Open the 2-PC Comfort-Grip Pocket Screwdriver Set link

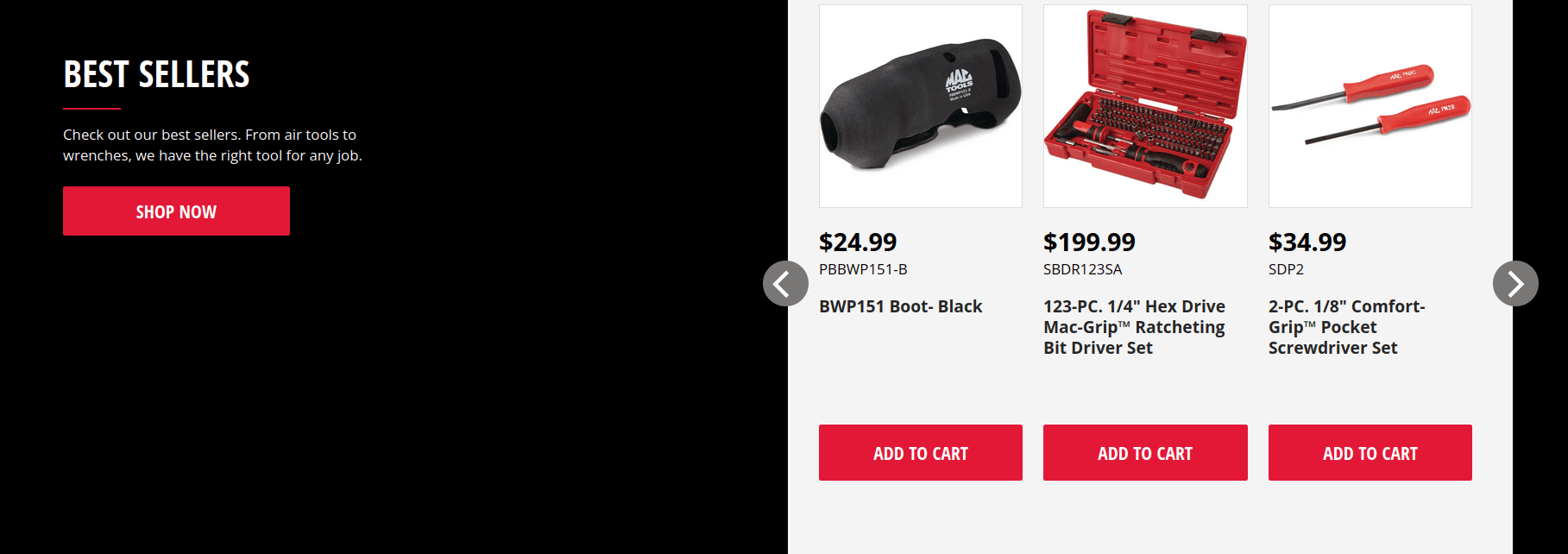pos(1345,327)
